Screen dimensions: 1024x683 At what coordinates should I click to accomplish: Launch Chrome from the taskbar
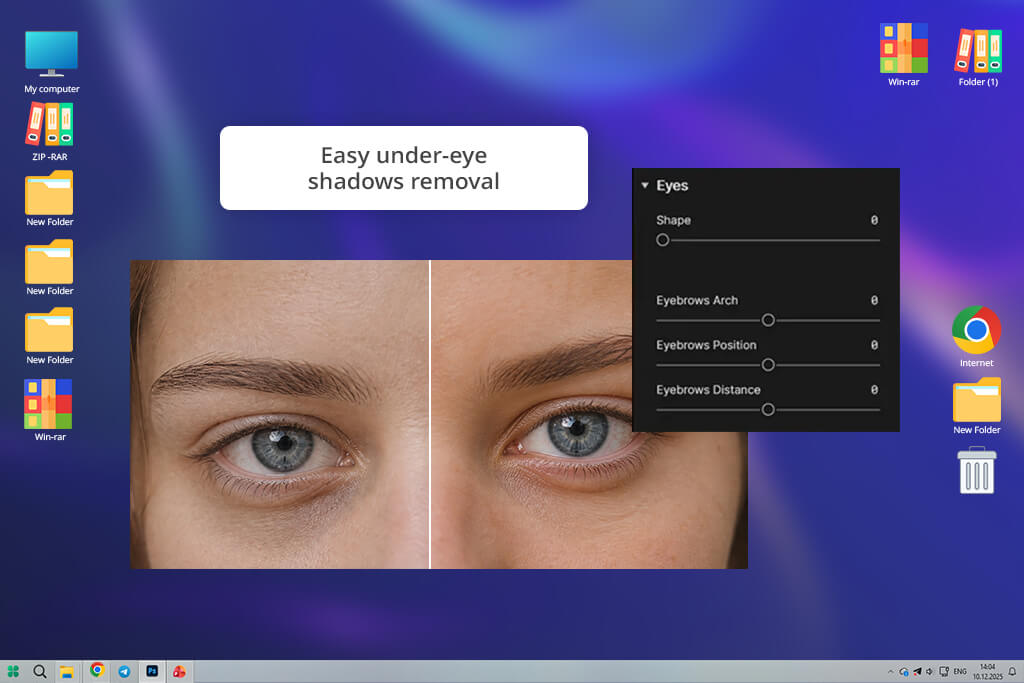pyautogui.click(x=97, y=670)
